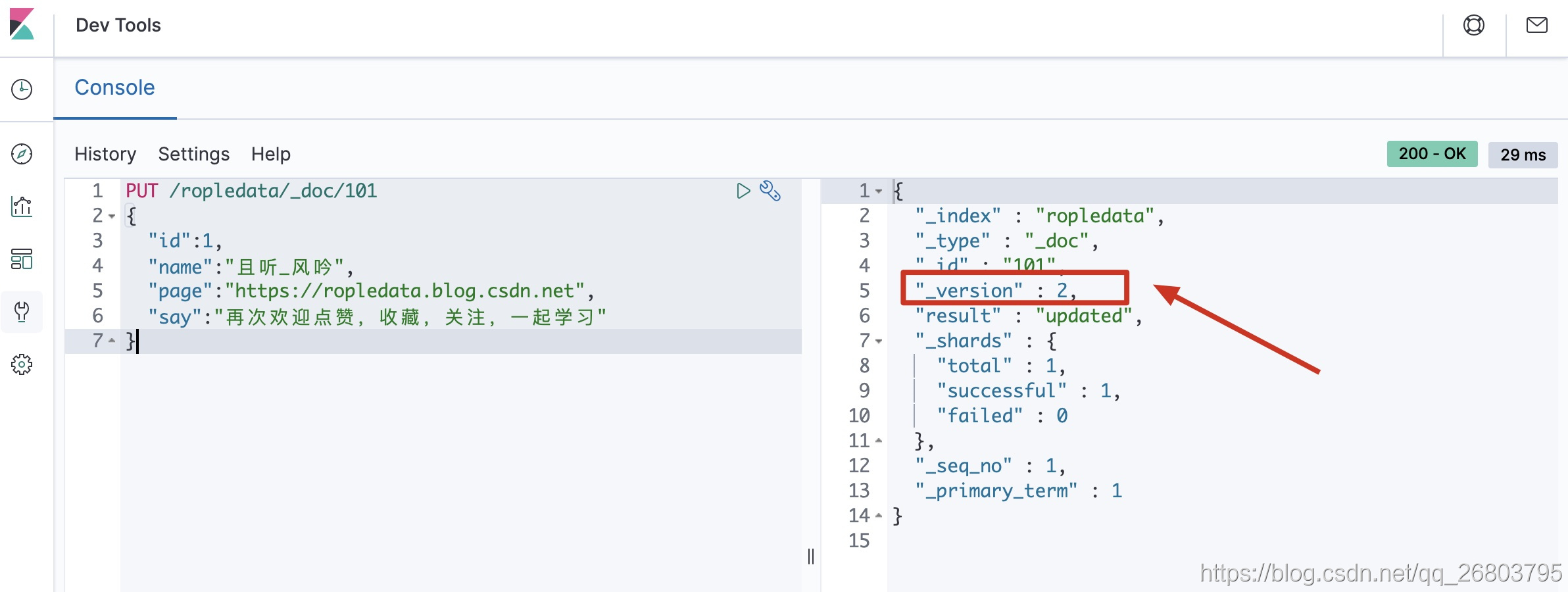Place cursor on PUT /ropledata/_doc/101 line
This screenshot has height=592, width=1568.
tap(251, 191)
